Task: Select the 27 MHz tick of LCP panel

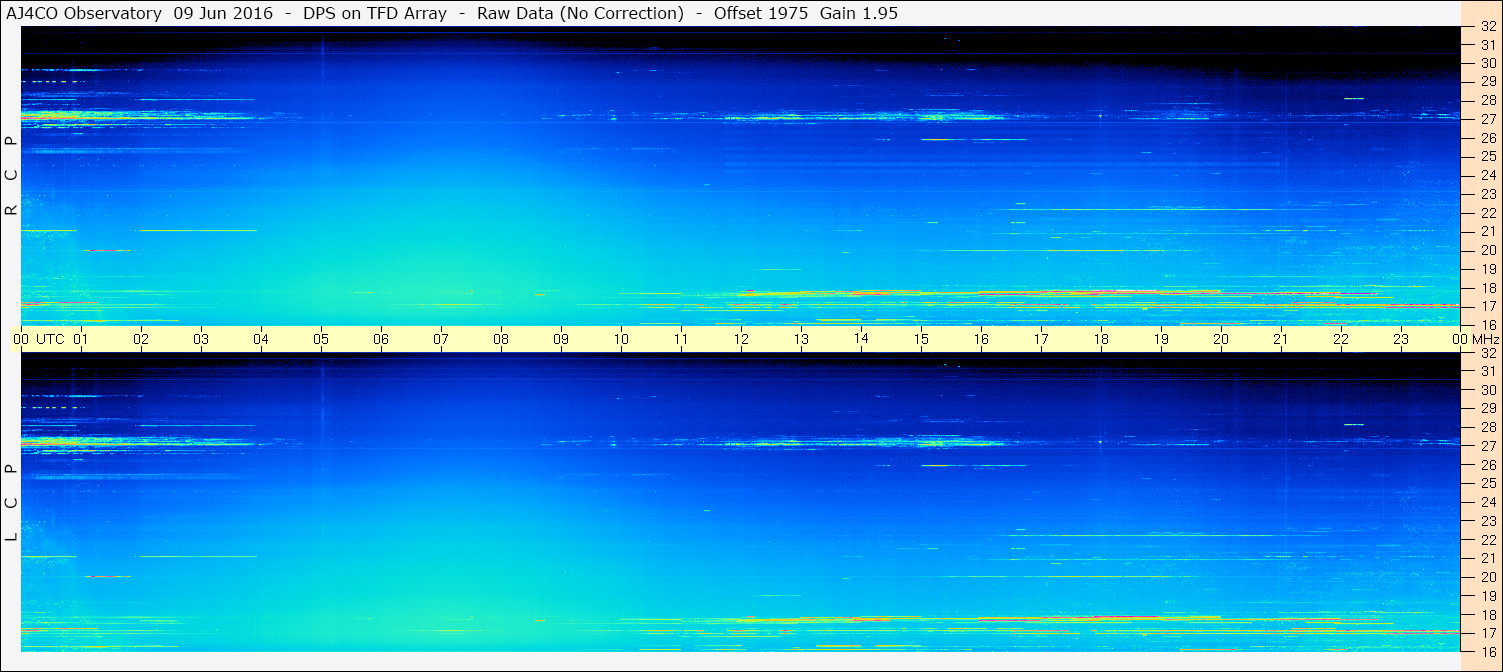Action: (1488, 446)
